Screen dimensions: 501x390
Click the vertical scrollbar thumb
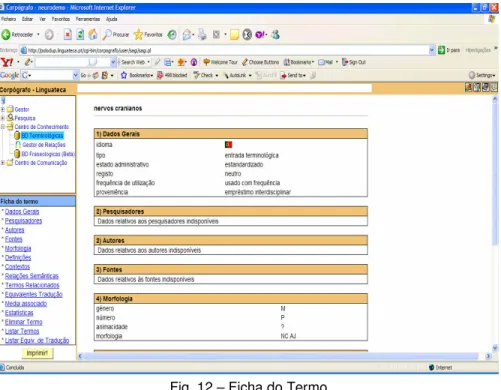tap(495, 173)
